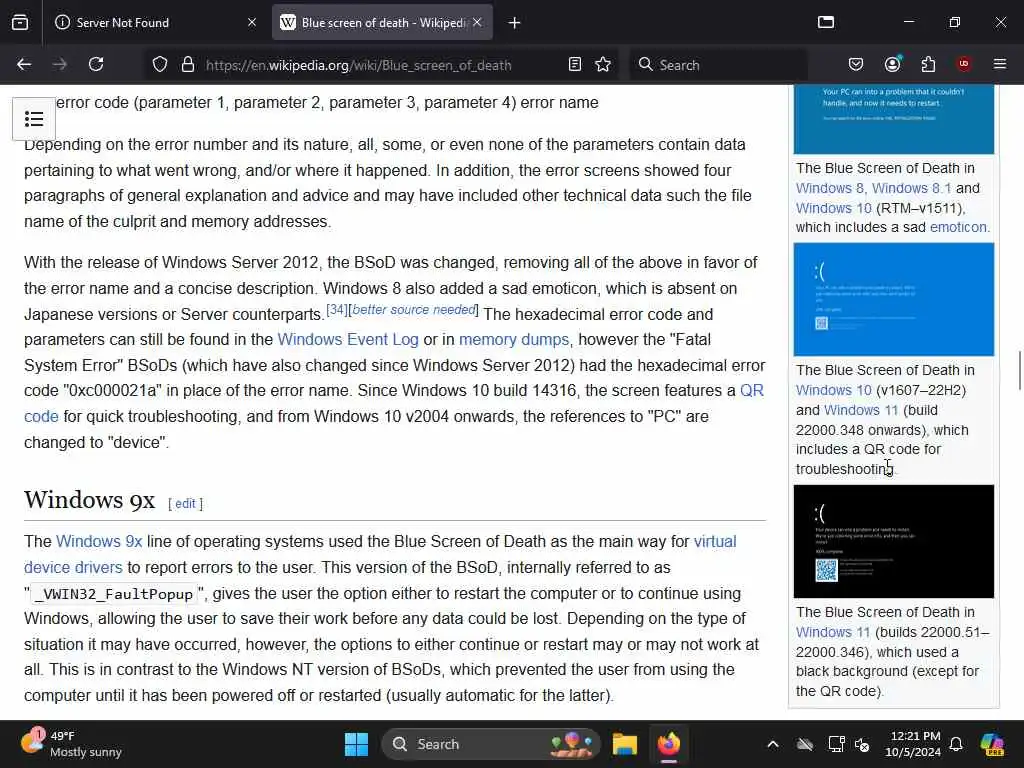
Task: Open tracking protection shield icon
Action: (x=160, y=65)
